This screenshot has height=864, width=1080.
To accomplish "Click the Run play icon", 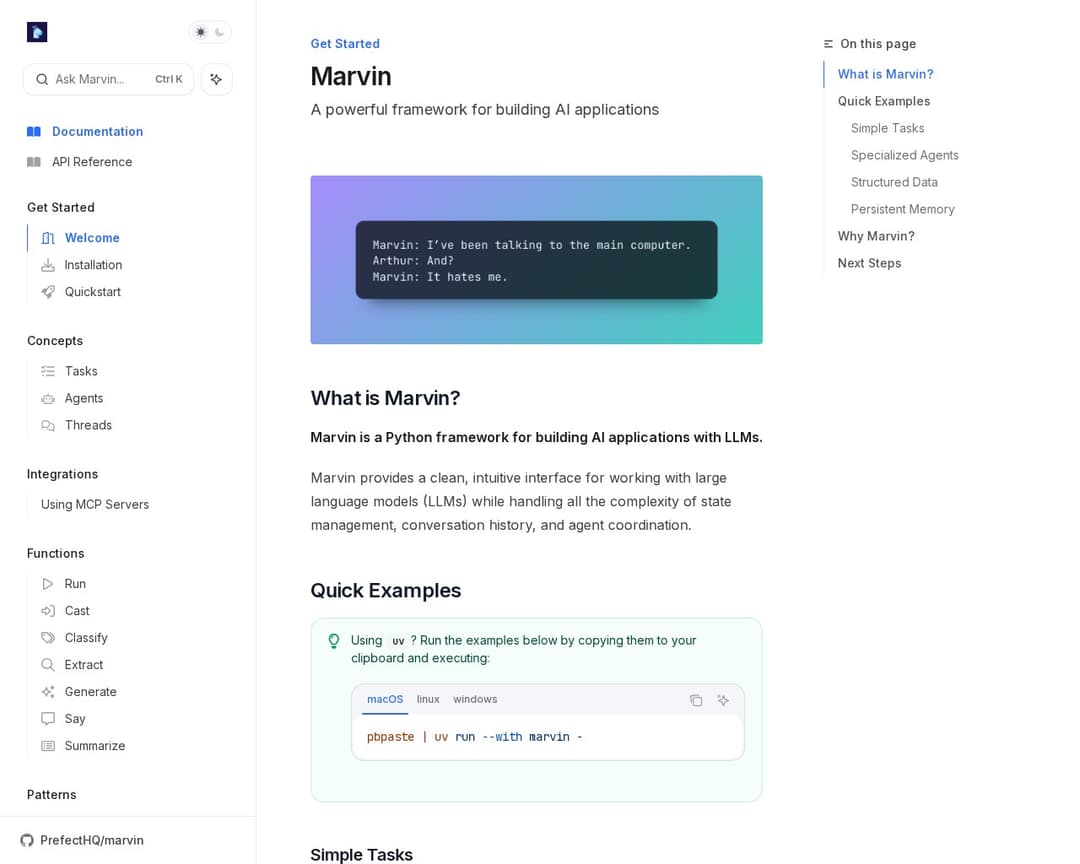I will (x=48, y=584).
